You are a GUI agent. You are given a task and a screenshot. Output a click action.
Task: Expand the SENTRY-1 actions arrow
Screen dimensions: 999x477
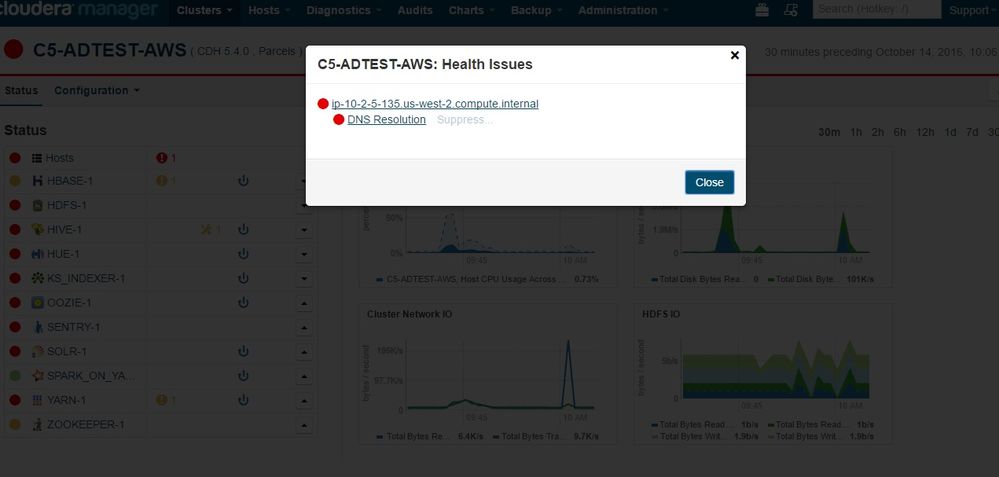[304, 327]
